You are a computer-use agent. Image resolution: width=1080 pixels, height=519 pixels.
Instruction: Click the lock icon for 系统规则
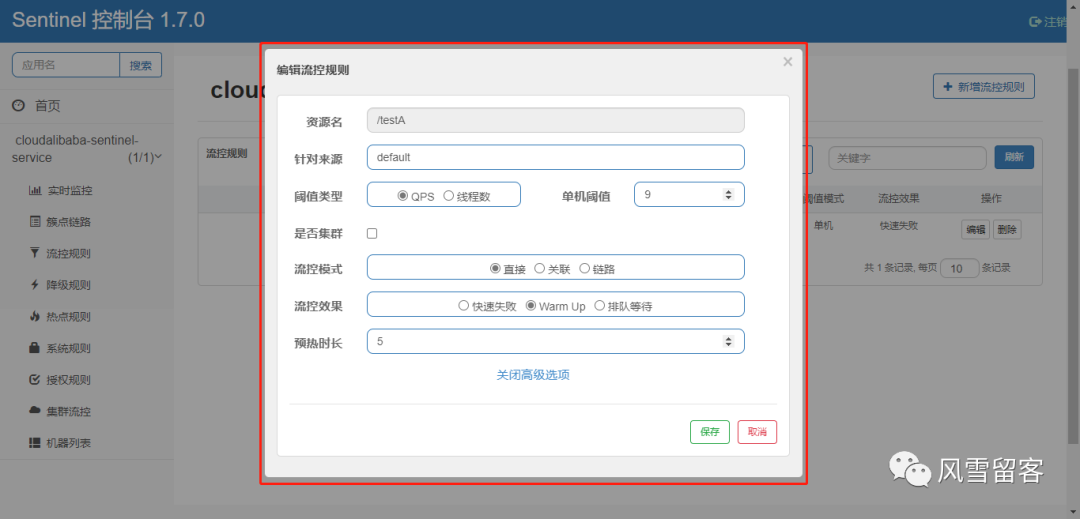(34, 348)
